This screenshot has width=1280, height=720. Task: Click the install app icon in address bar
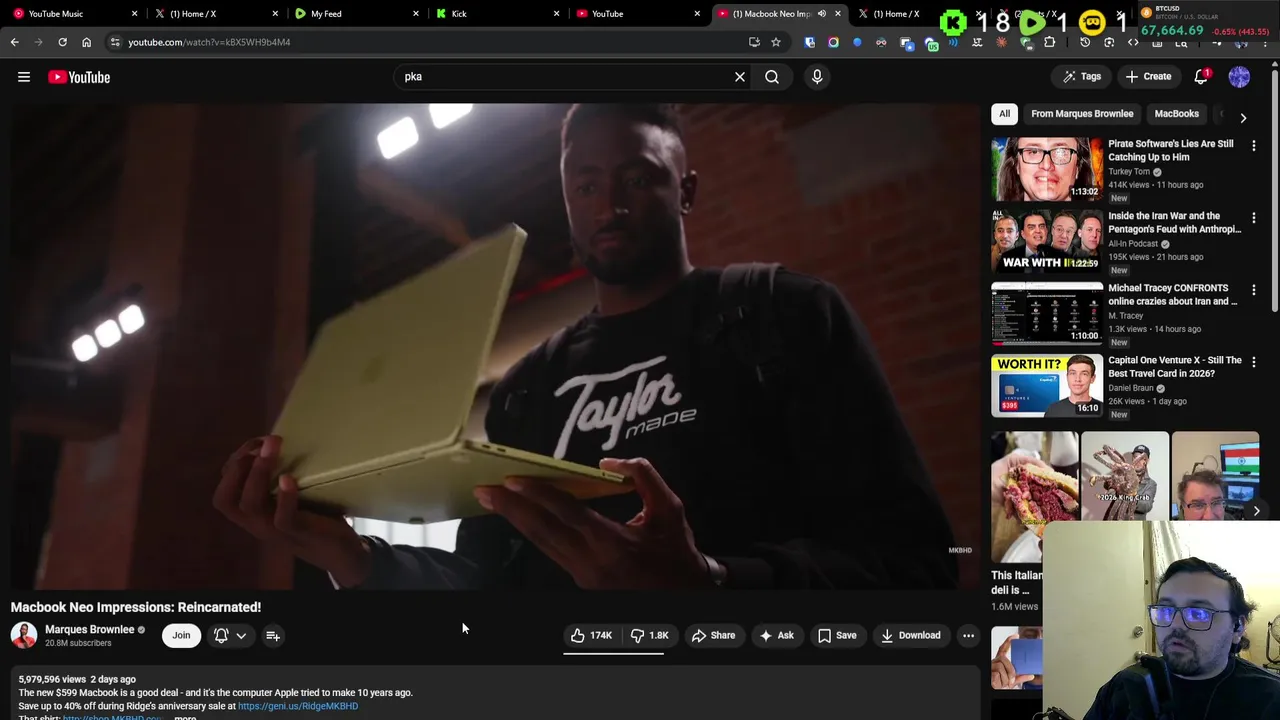(x=754, y=42)
